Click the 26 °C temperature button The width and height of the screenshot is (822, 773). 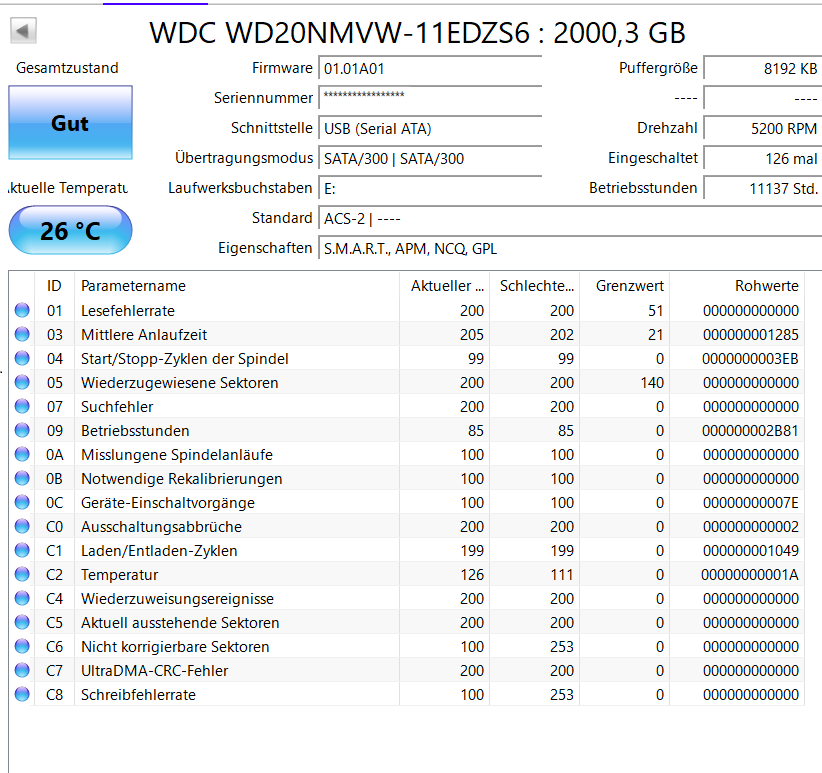tap(70, 231)
